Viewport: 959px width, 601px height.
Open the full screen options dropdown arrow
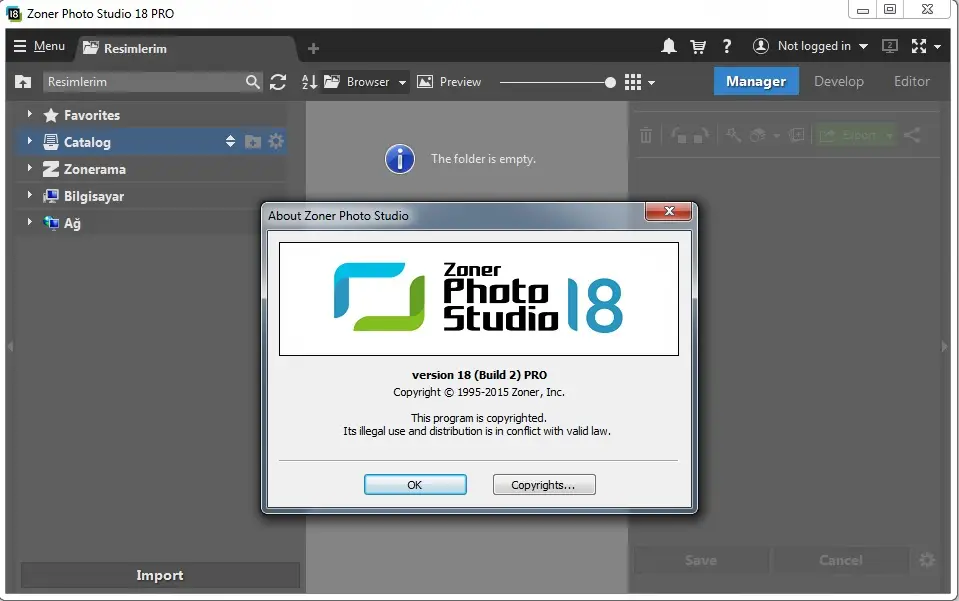coord(937,46)
